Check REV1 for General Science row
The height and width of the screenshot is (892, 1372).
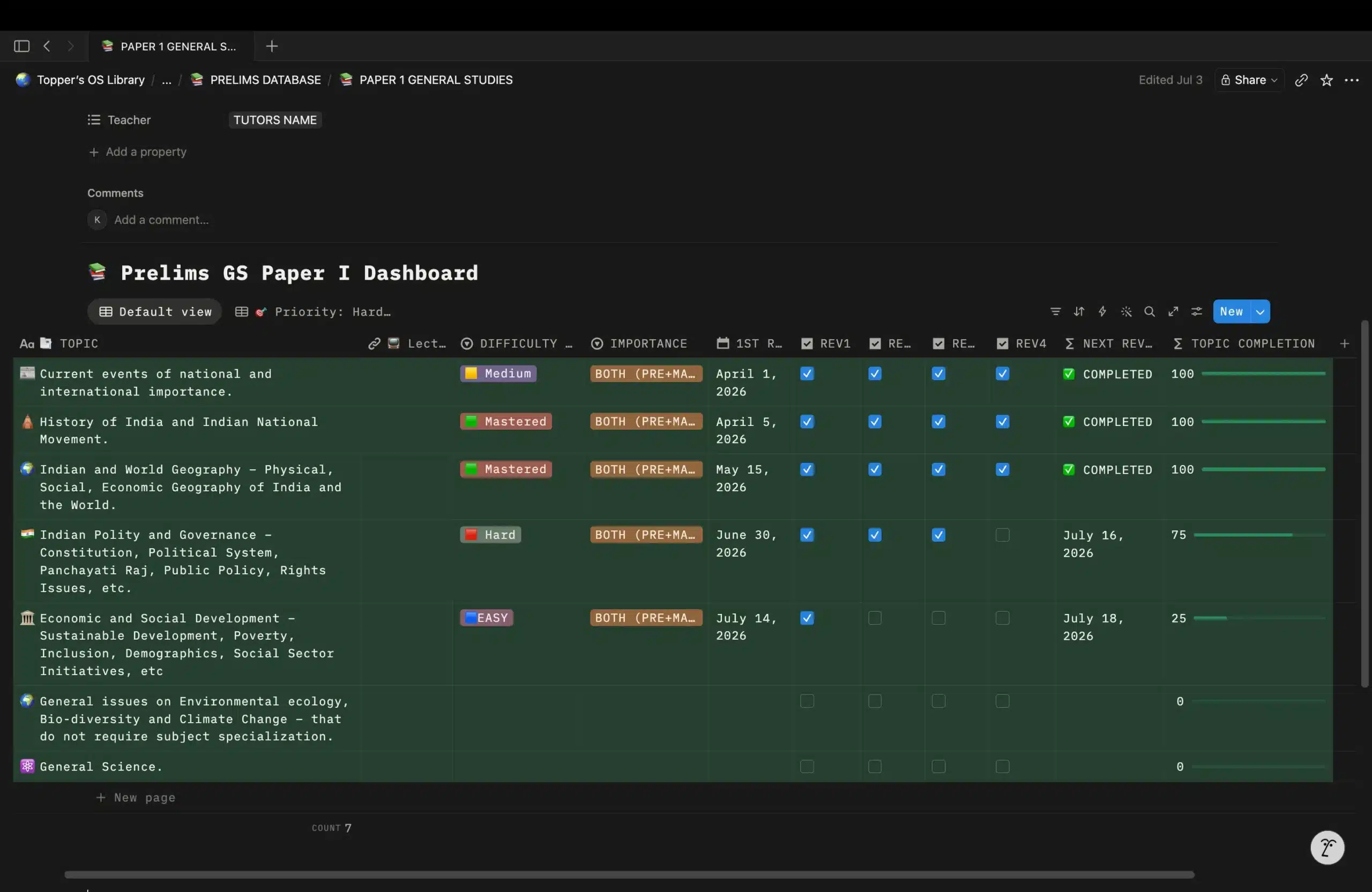807,767
